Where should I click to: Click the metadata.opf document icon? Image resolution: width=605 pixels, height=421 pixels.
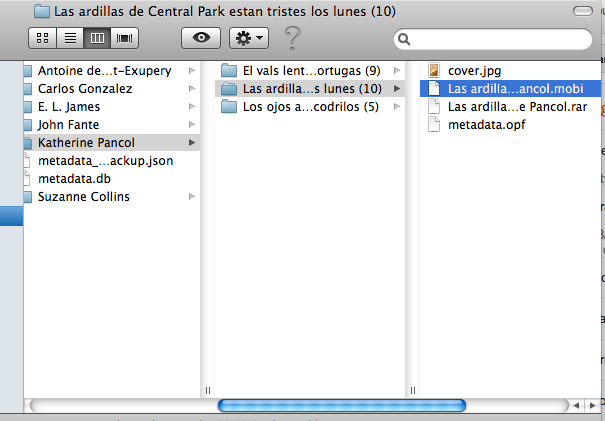434,125
